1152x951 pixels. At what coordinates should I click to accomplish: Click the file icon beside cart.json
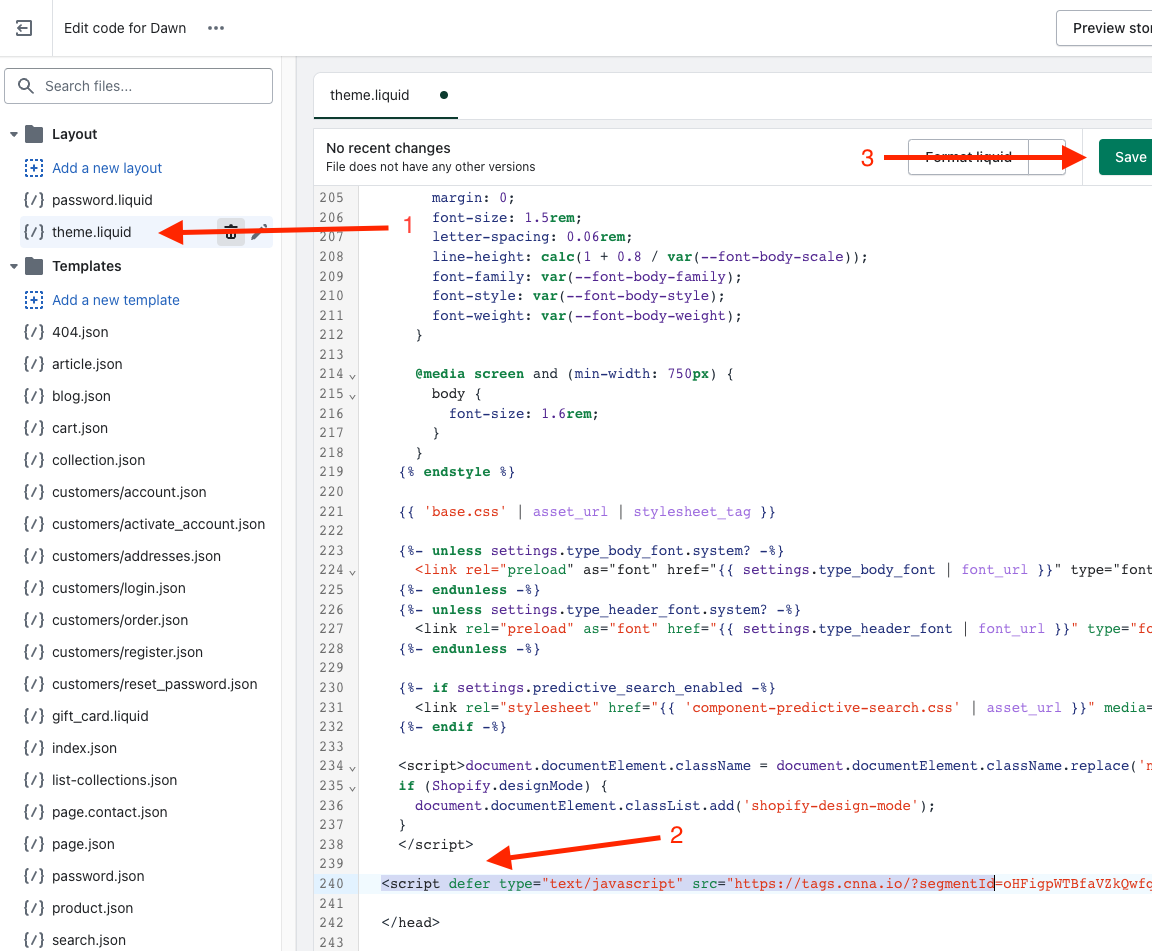34,427
